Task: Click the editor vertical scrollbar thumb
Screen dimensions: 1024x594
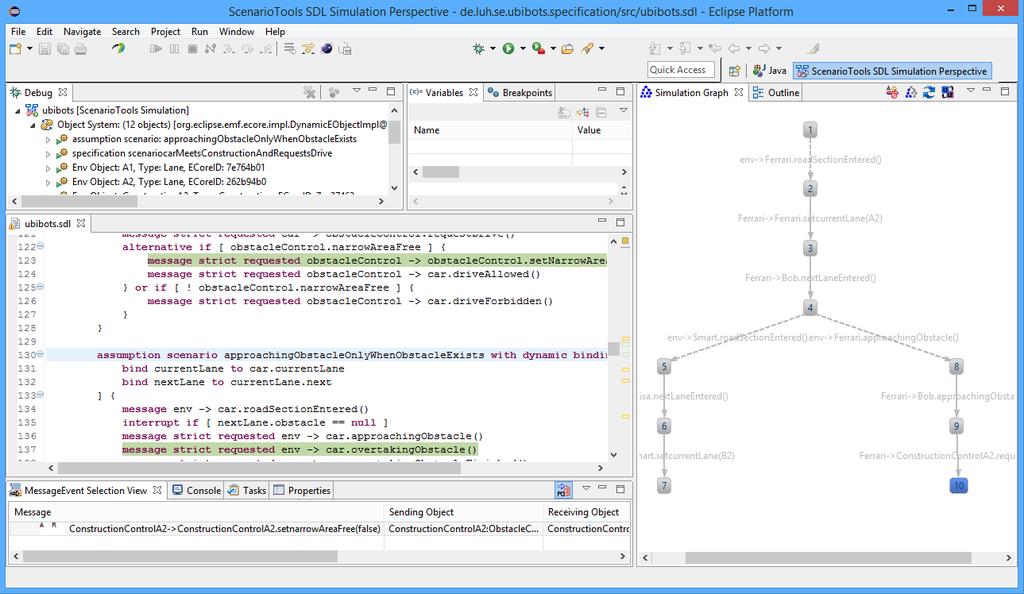Action: point(613,349)
